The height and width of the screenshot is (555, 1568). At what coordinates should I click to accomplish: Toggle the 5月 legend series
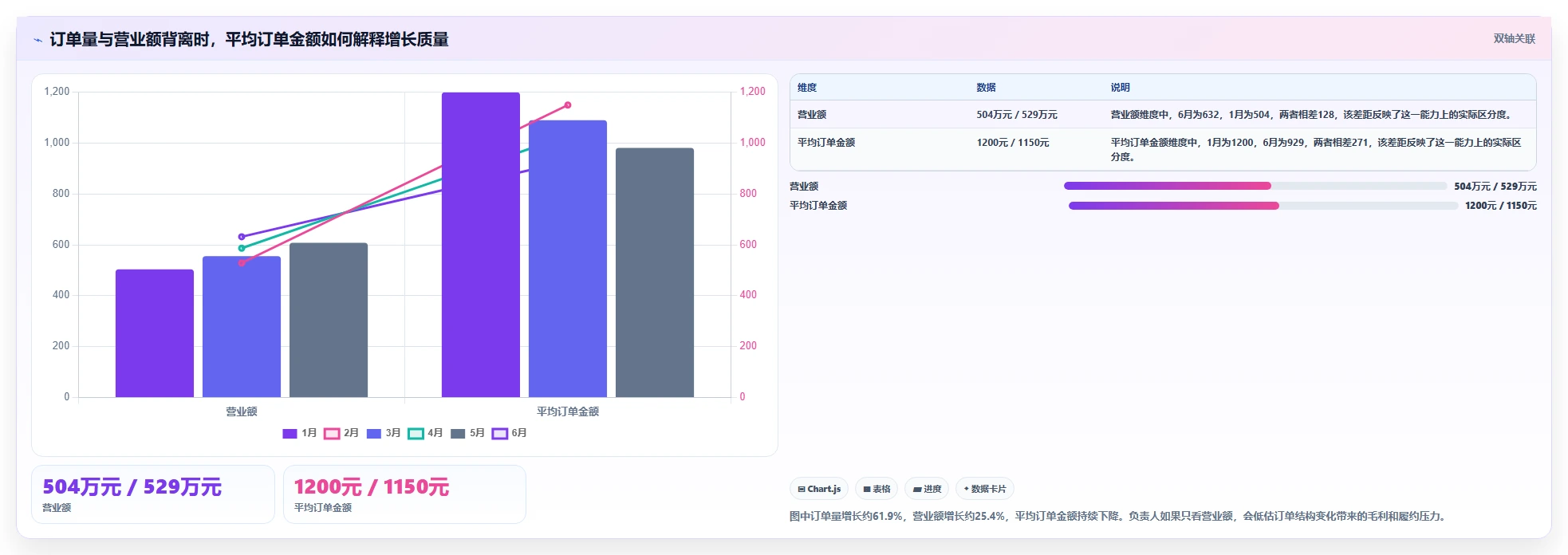(x=467, y=433)
